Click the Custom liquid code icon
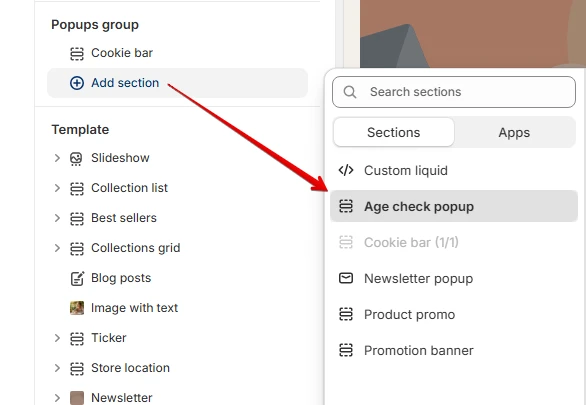 [x=346, y=170]
